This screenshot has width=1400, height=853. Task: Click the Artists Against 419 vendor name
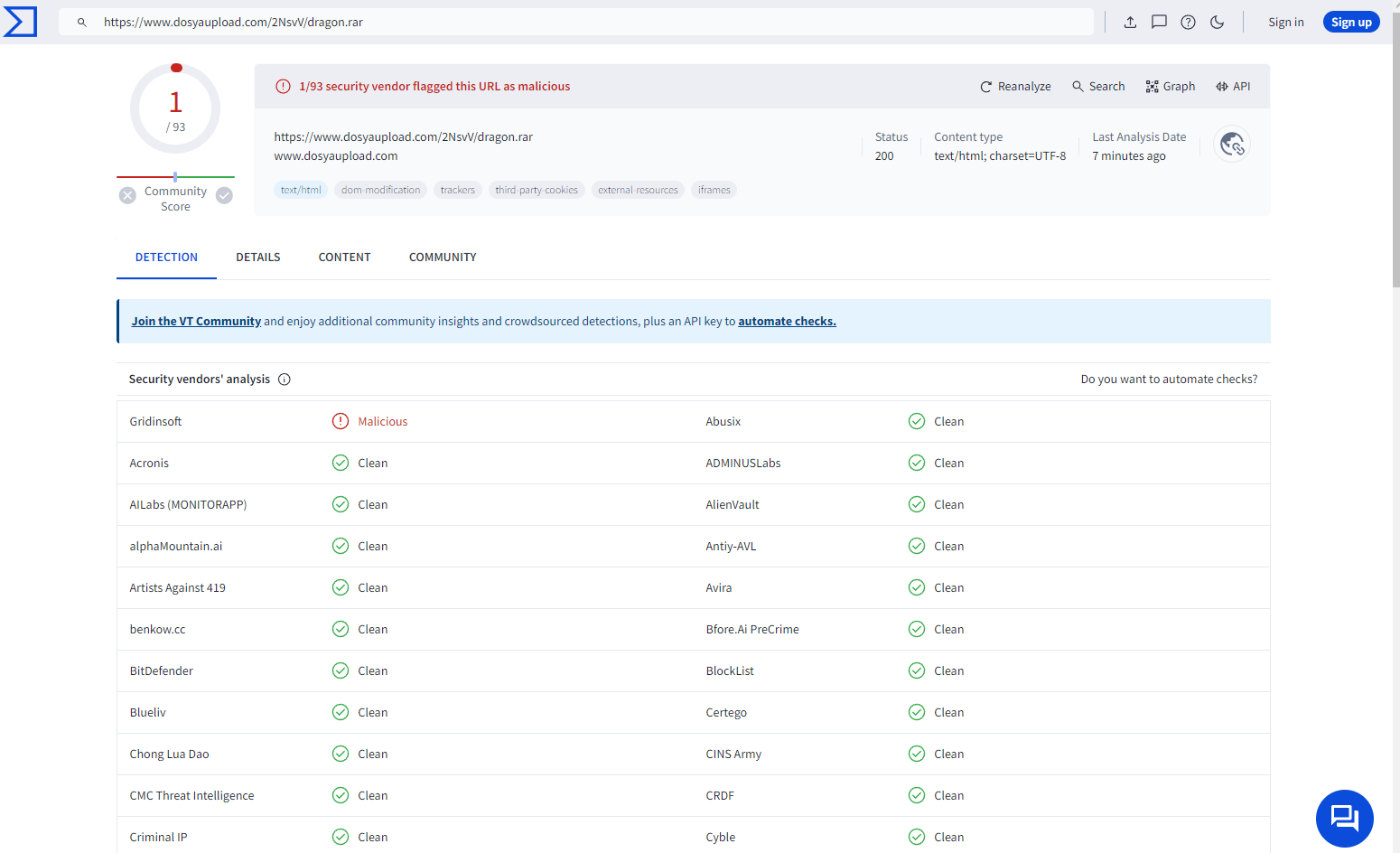pyautogui.click(x=177, y=588)
